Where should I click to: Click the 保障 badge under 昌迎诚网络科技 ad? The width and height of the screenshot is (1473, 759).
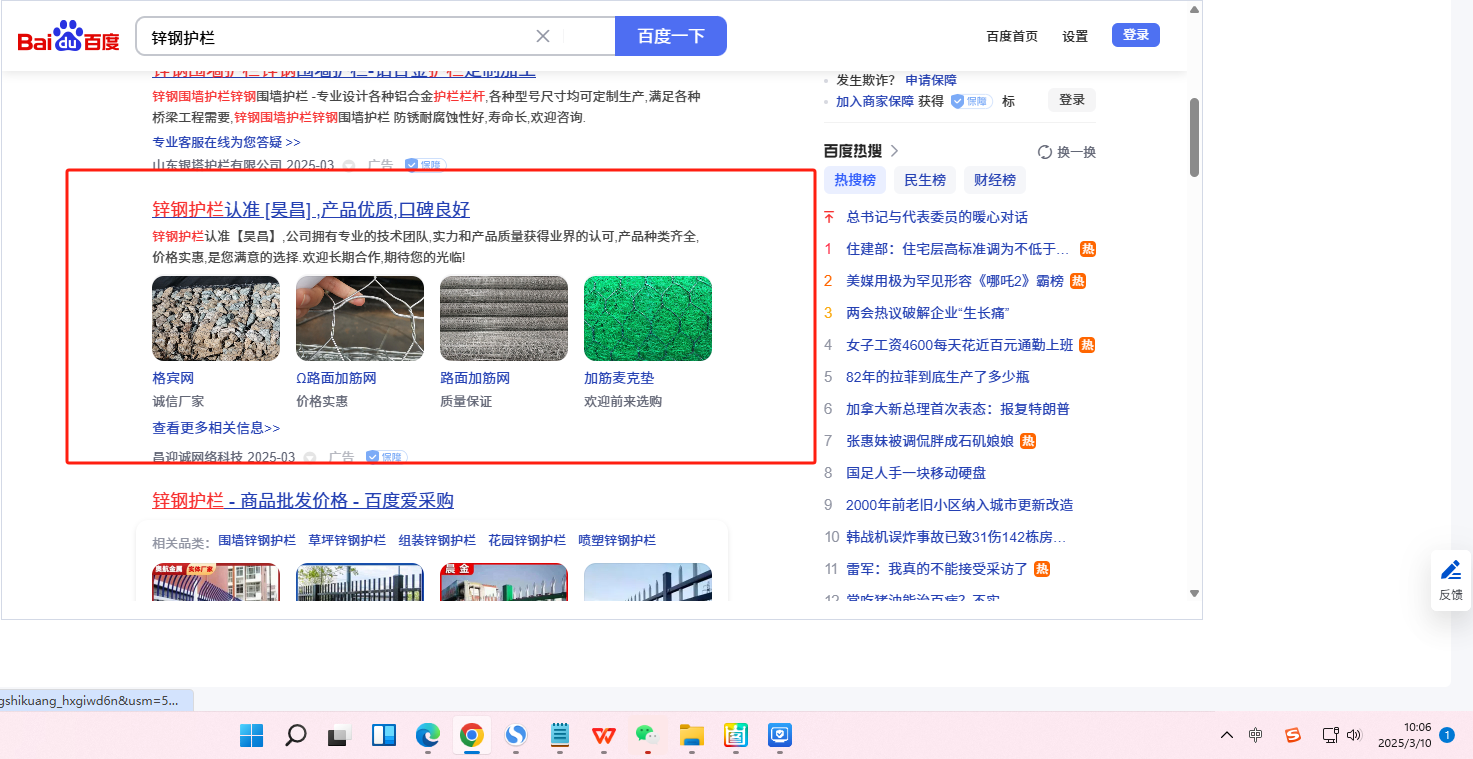385,457
